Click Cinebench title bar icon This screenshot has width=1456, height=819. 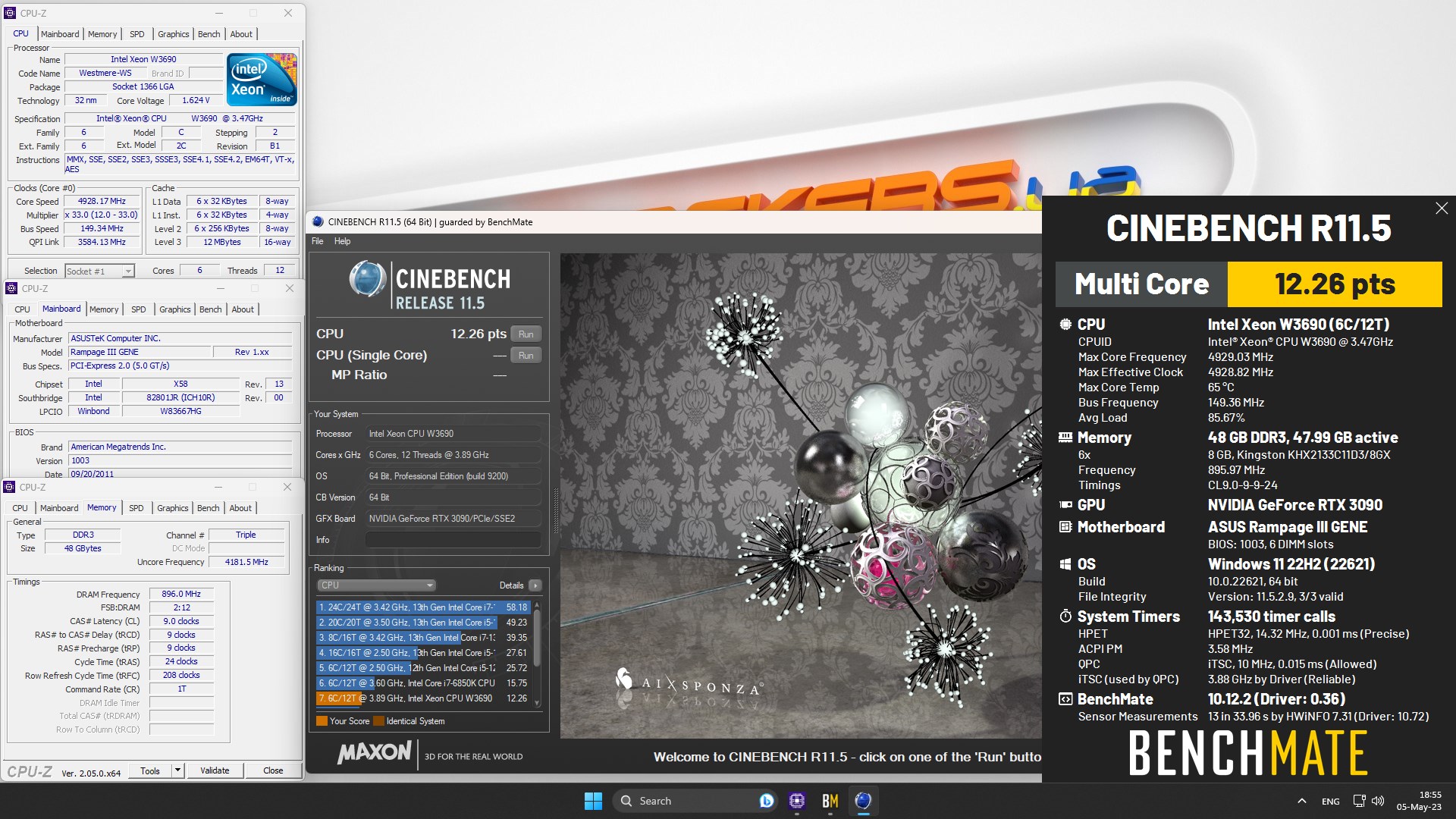click(x=318, y=222)
